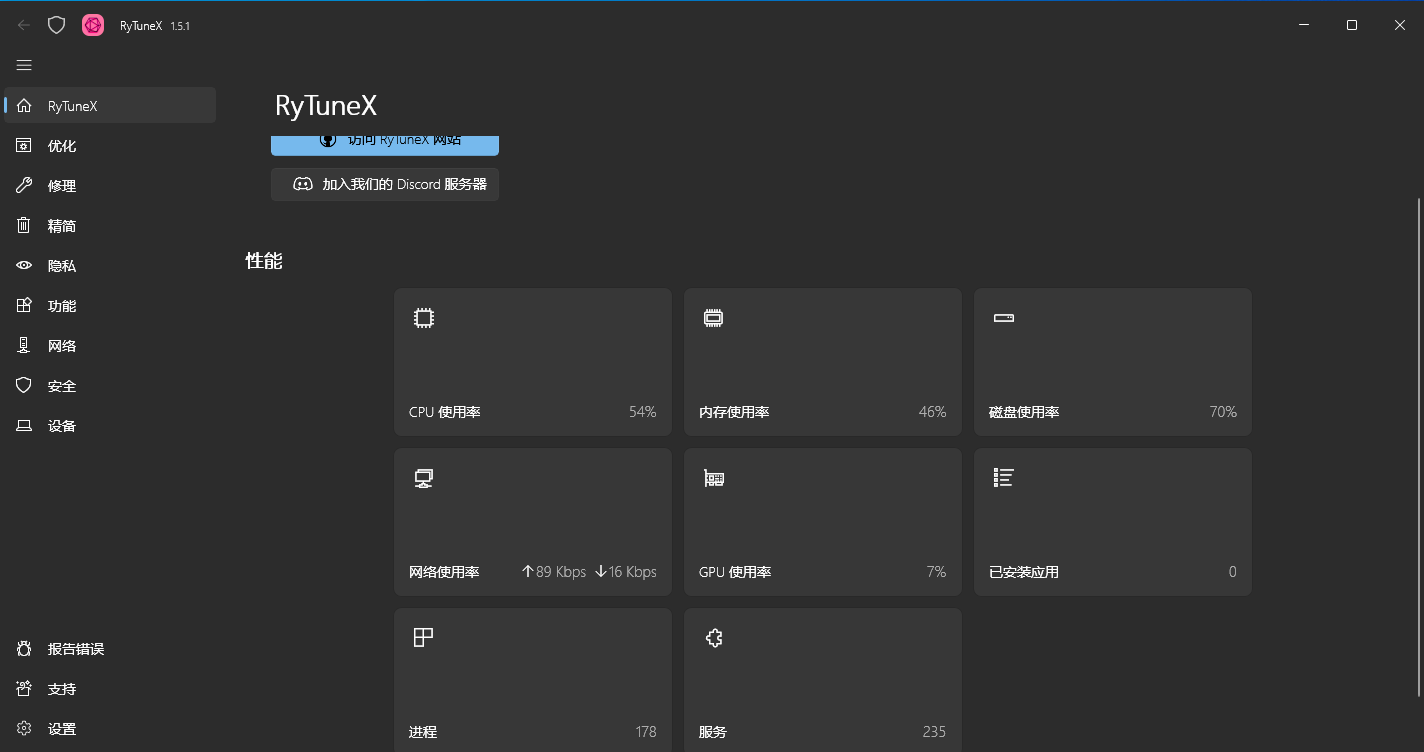Open the 进程 card
This screenshot has height=752, width=1424.
point(533,680)
